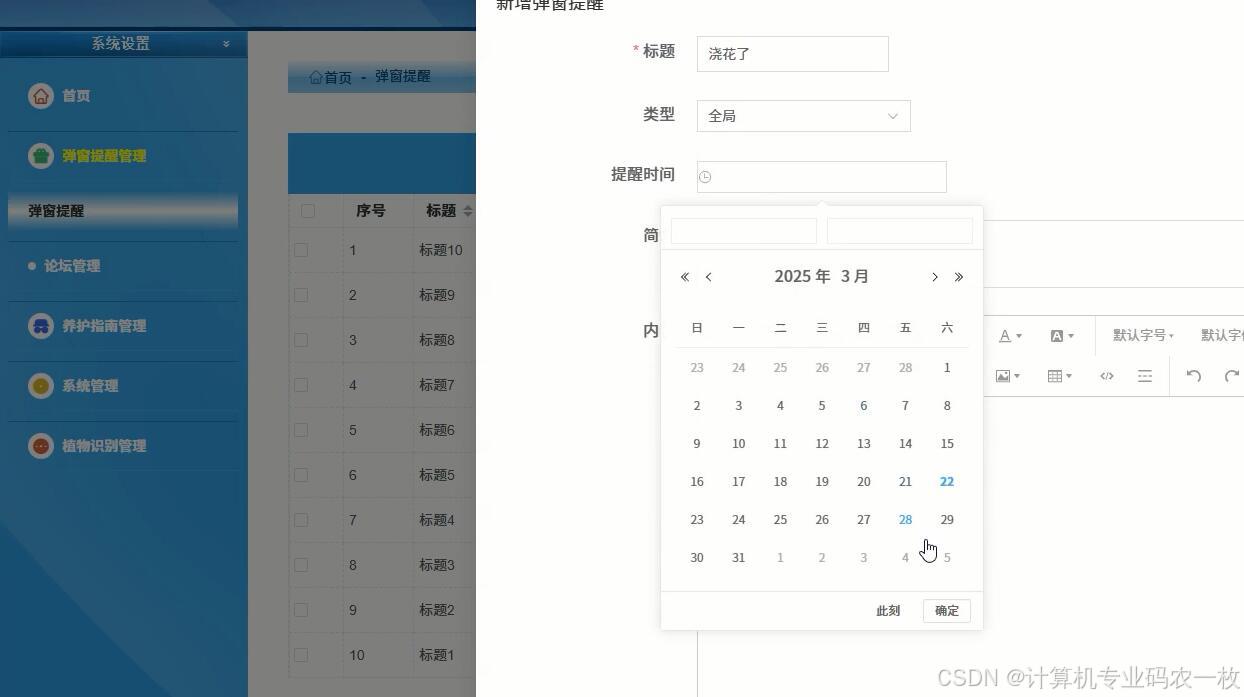This screenshot has width=1244, height=697.
Task: Click the 首页 home sidebar icon
Action: click(40, 96)
